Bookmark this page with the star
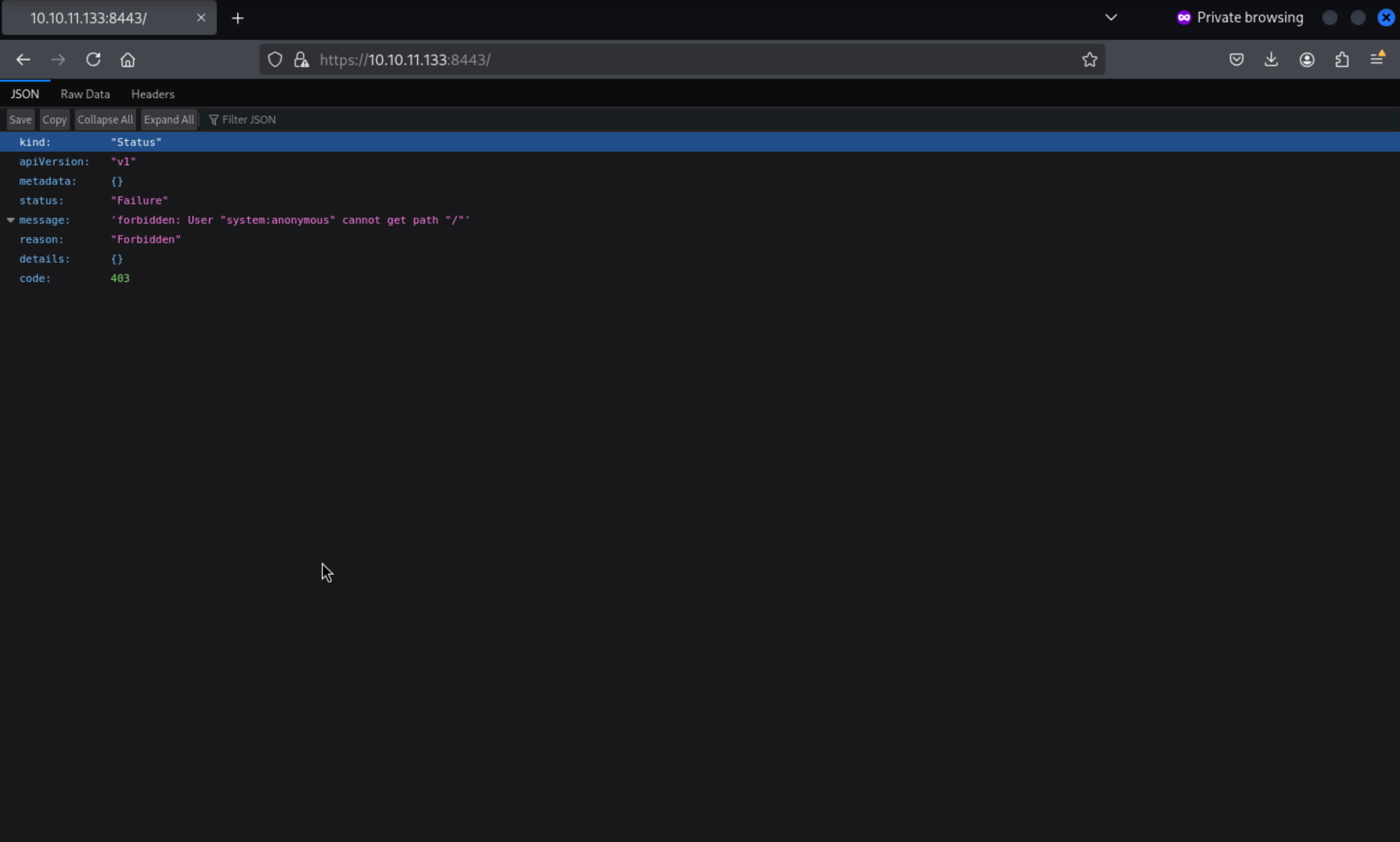Screen dimensions: 1400x842 click(1089, 60)
